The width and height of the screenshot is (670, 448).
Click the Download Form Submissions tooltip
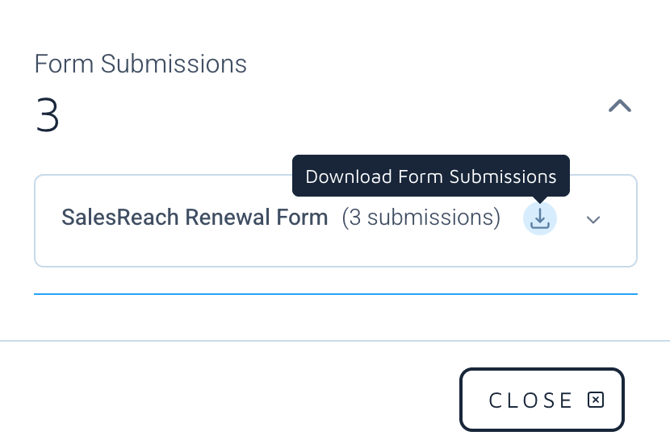[430, 176]
